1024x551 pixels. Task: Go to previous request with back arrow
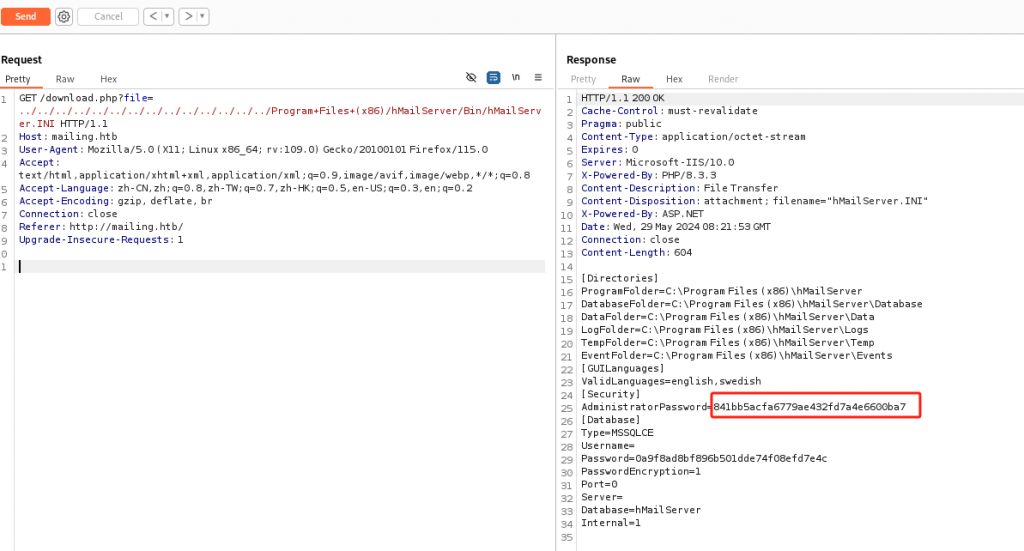[153, 16]
